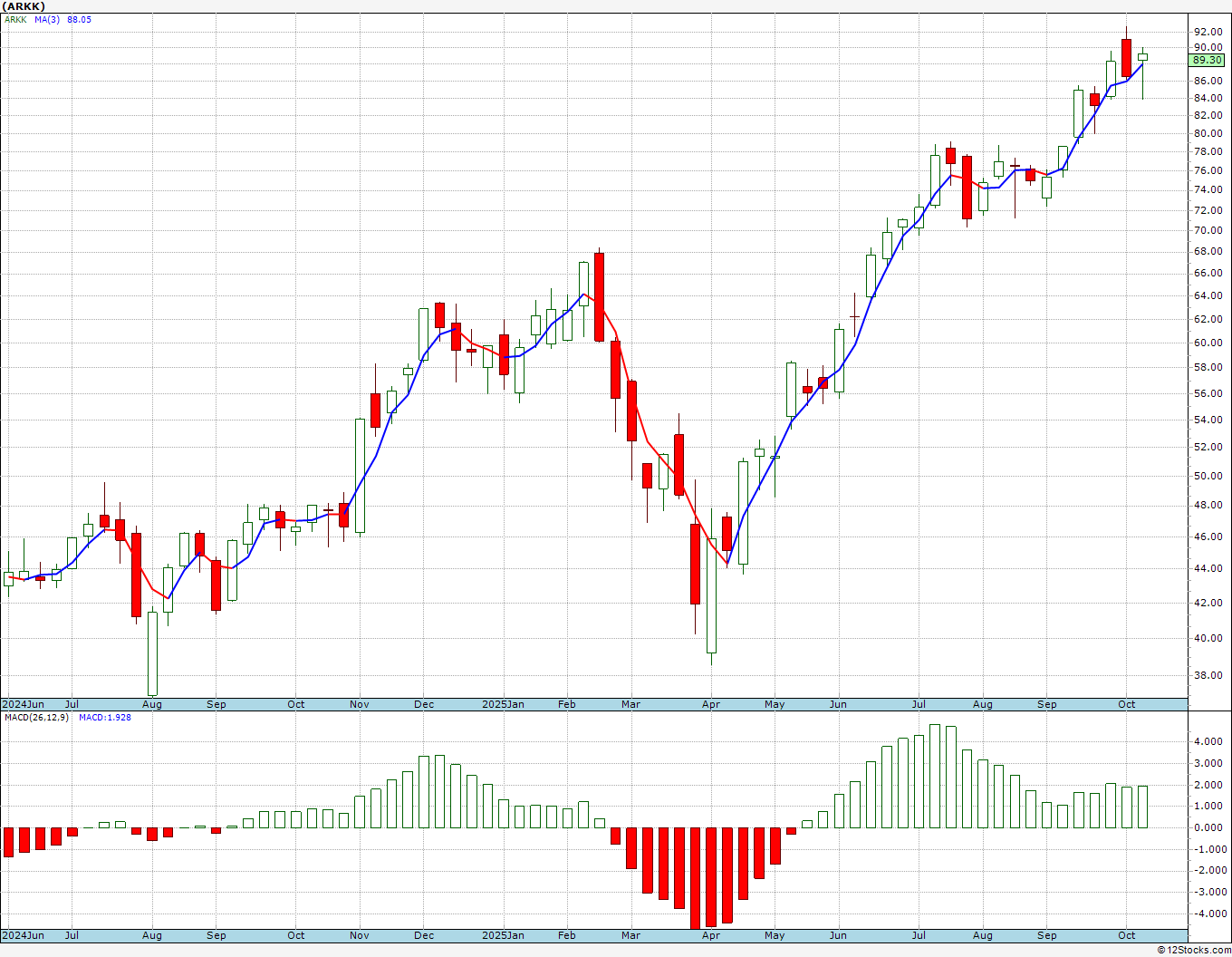Click the "52.00" price level label
Viewport: 1232px width, 957px height.
point(1208,447)
